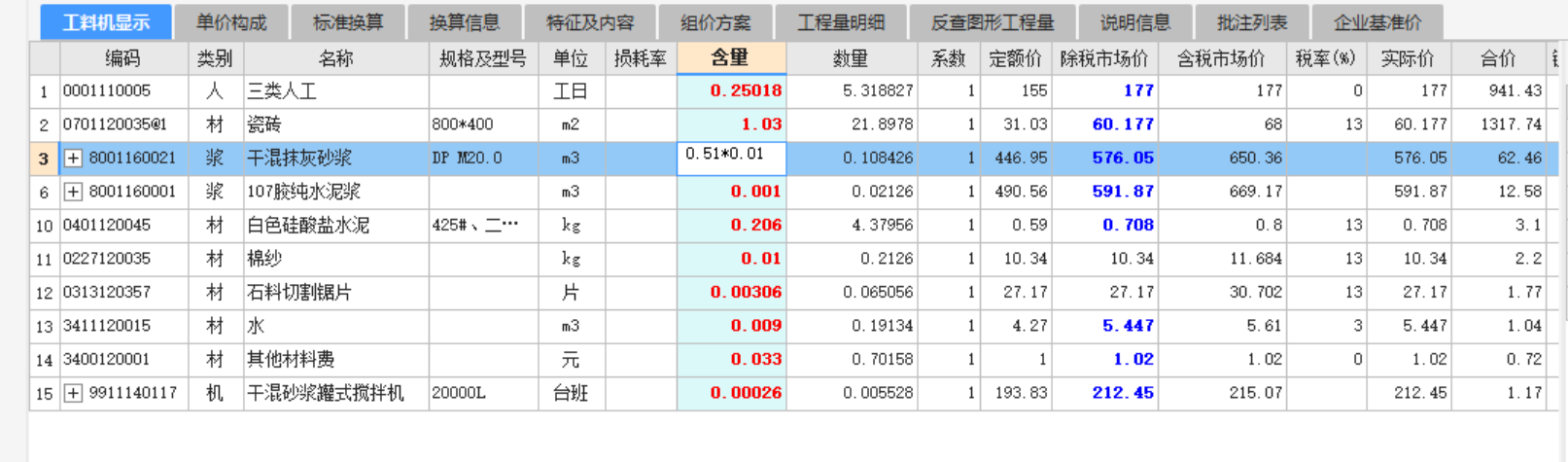Click the 除税市场价 column header
This screenshot has width=1568, height=462.
click(1104, 58)
